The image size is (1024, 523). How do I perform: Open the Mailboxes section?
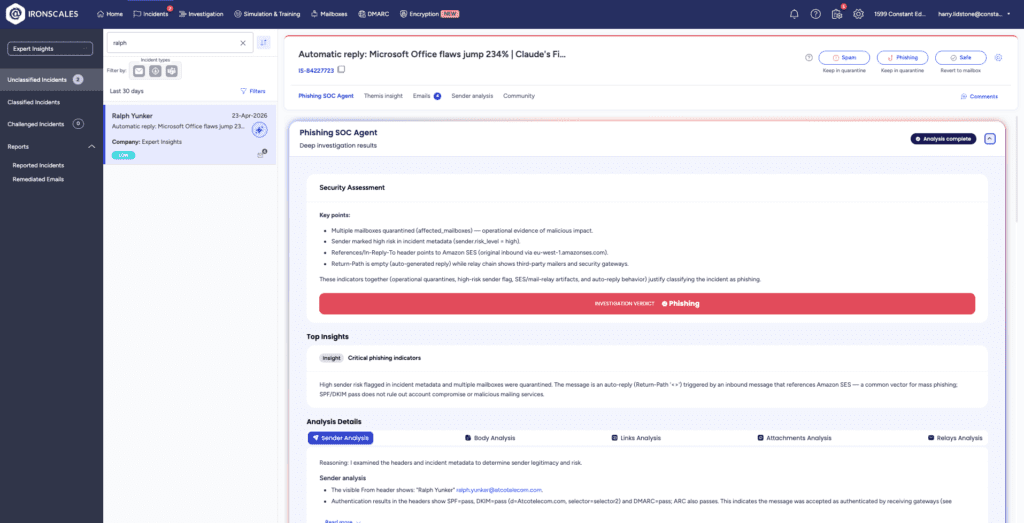[x=329, y=14]
